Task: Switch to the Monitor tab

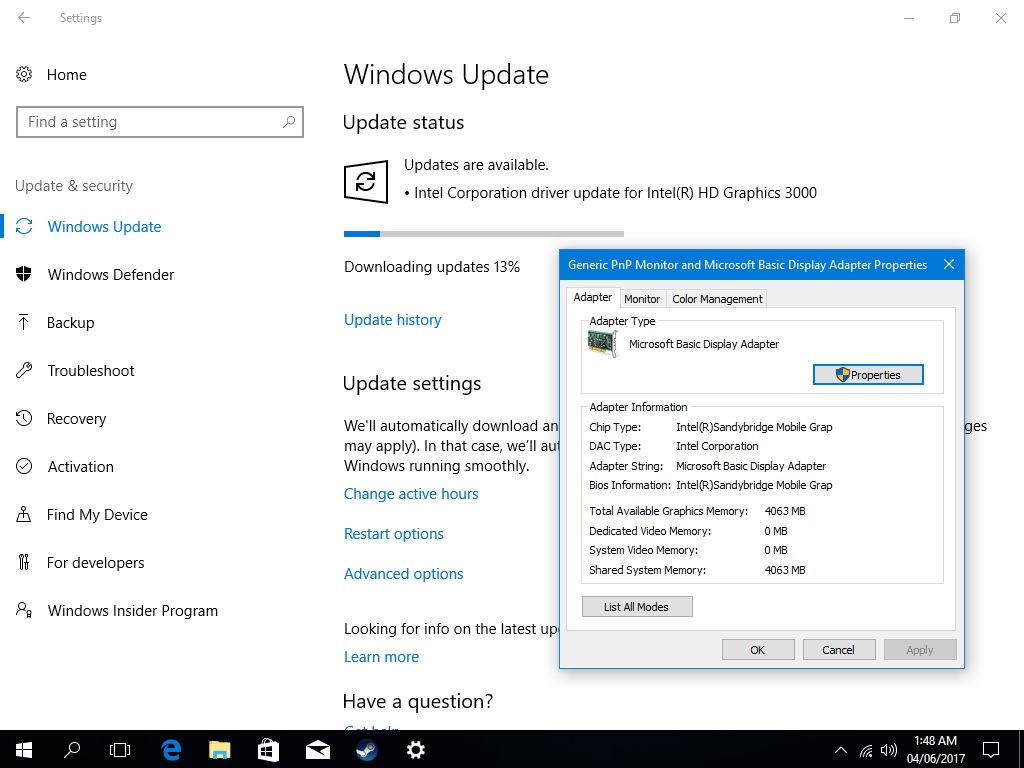Action: [642, 299]
